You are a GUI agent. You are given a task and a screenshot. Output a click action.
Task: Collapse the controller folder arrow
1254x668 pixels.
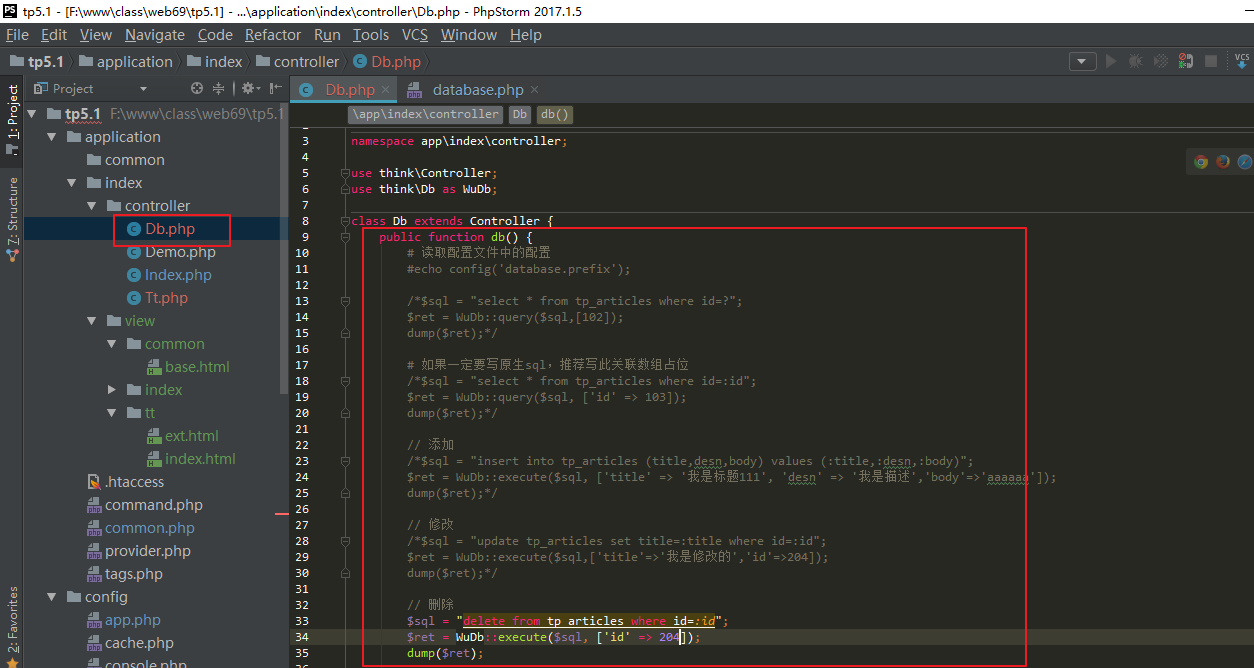[x=92, y=206]
